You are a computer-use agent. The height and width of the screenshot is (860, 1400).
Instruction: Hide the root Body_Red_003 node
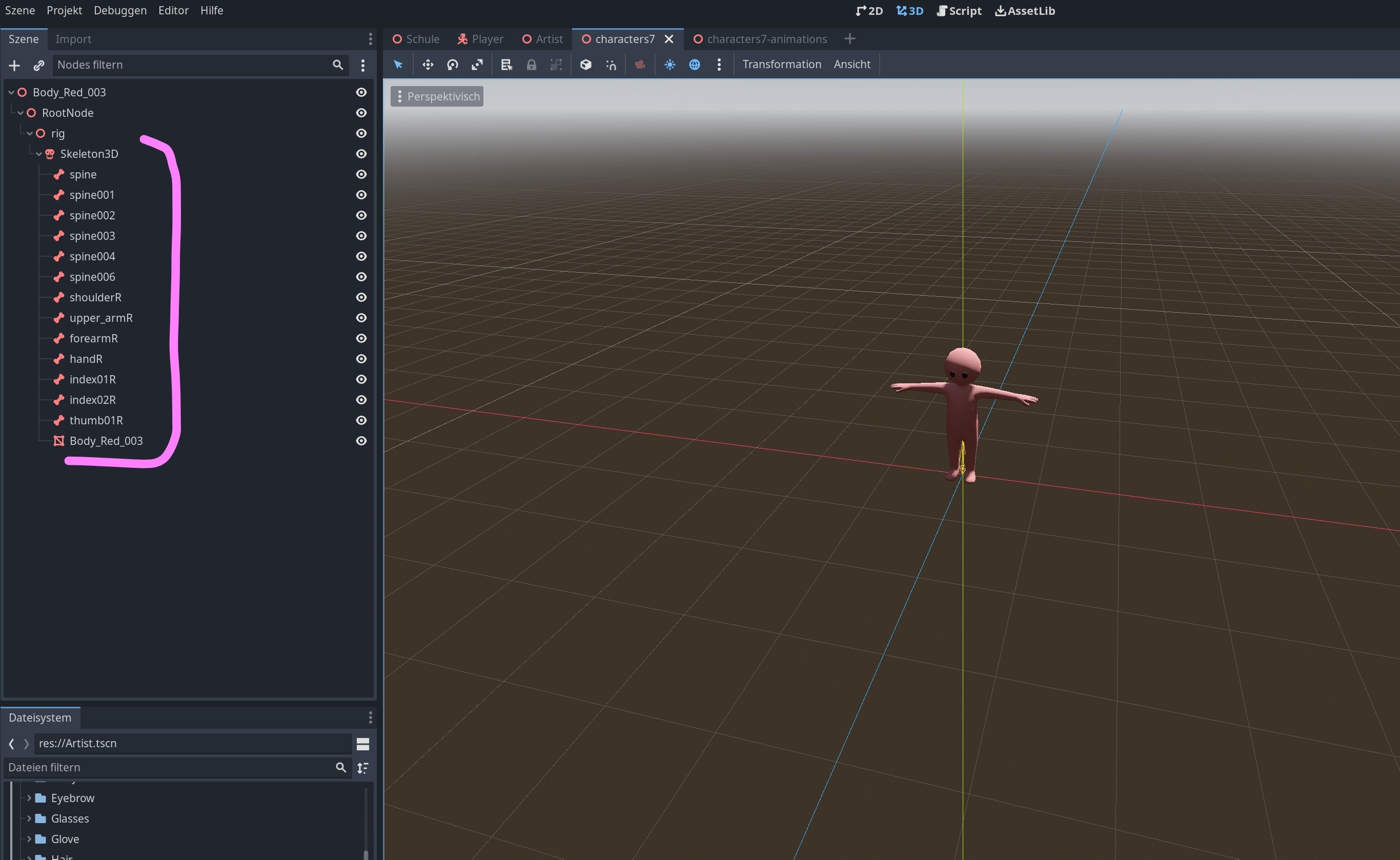pos(361,92)
